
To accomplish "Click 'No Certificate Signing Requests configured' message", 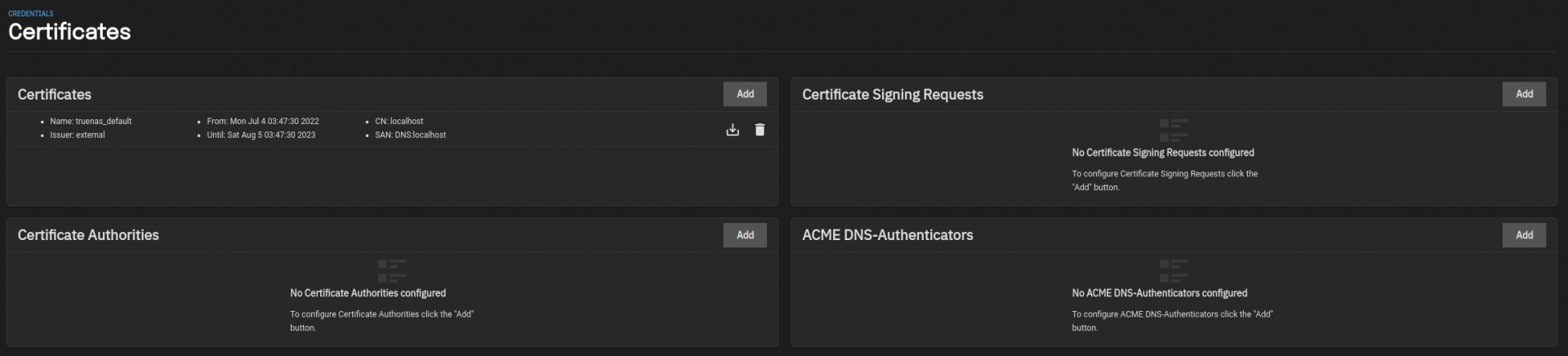I will pos(1163,153).
